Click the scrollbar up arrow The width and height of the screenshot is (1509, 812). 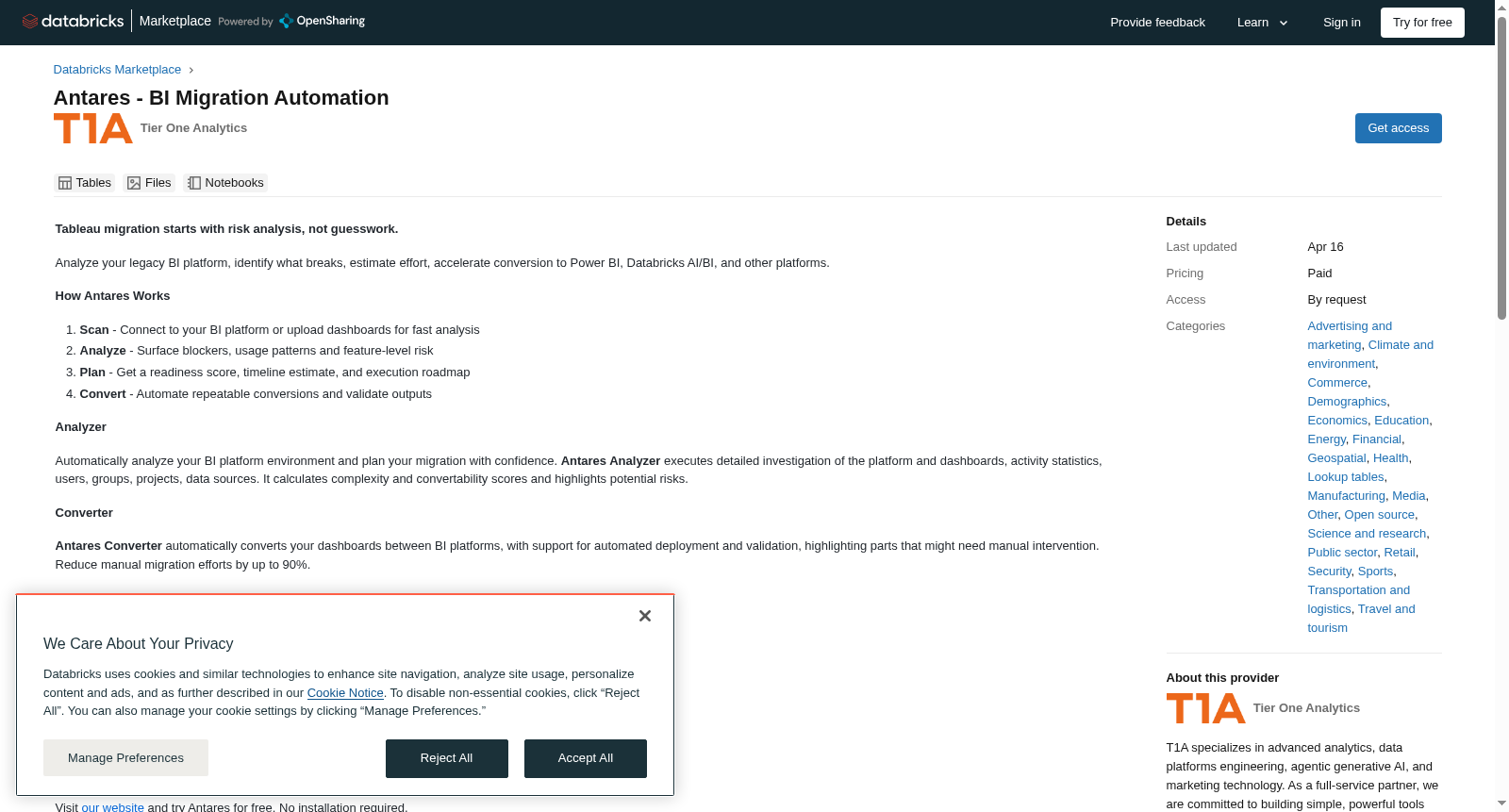[1501, 8]
